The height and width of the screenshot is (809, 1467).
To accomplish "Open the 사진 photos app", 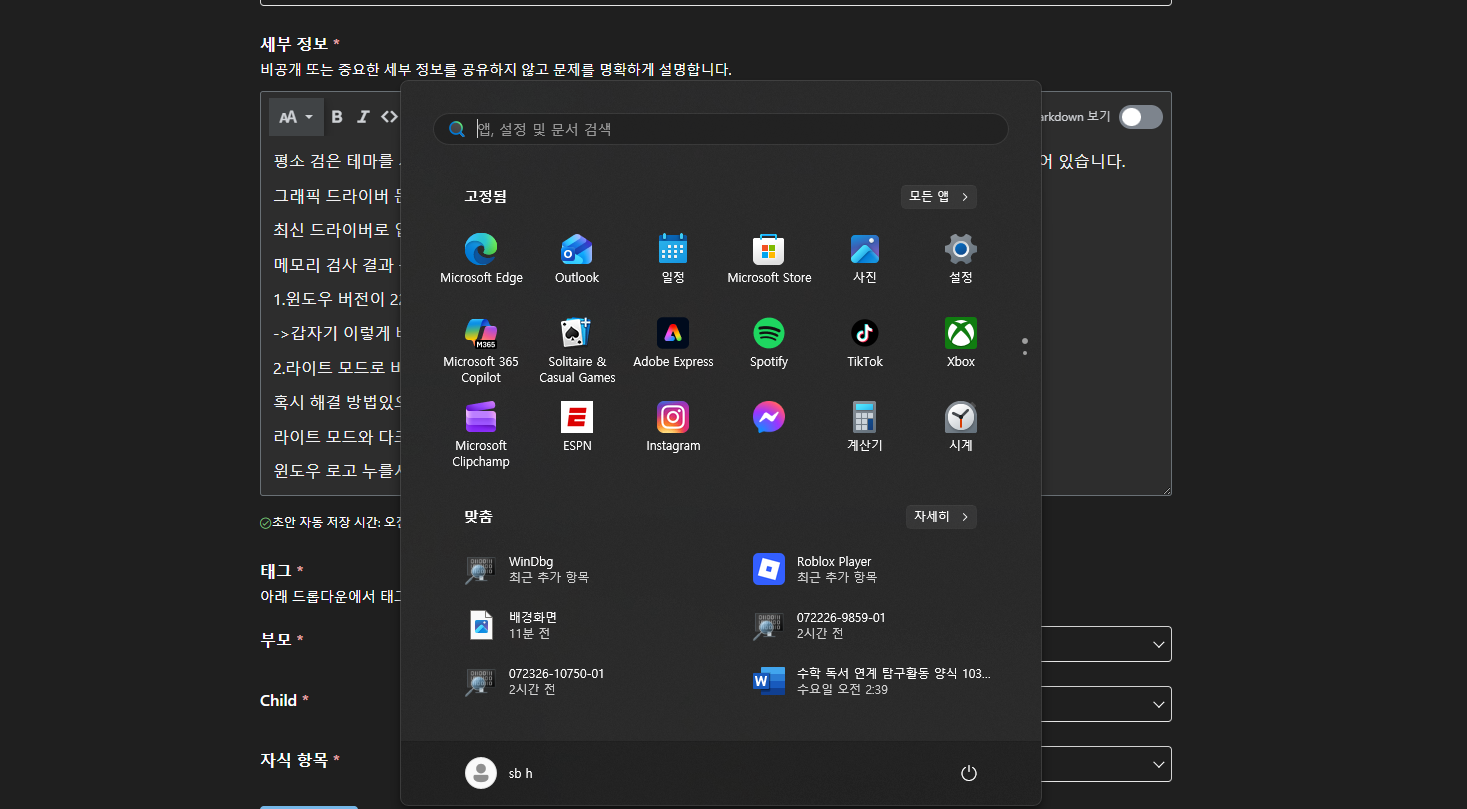I will pos(865,259).
